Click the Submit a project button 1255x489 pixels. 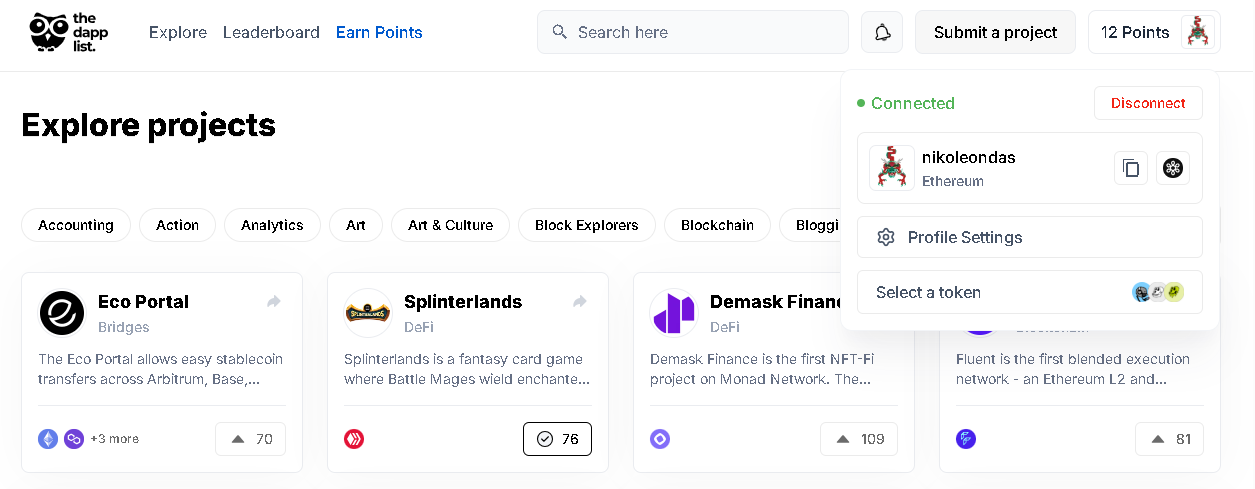tap(996, 32)
